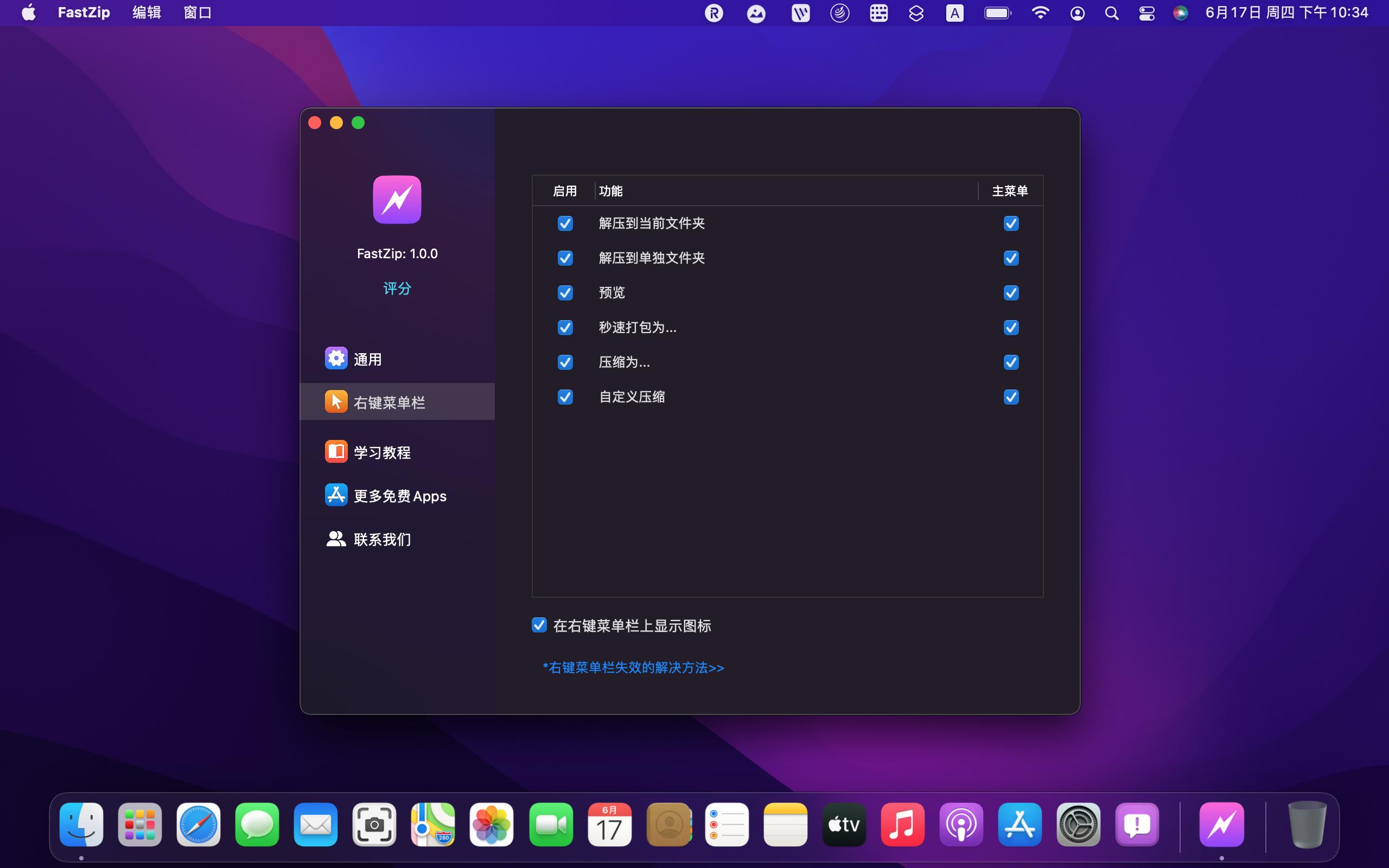1389x868 pixels.
Task: Launch System Preferences from the Dock
Action: pos(1078,824)
